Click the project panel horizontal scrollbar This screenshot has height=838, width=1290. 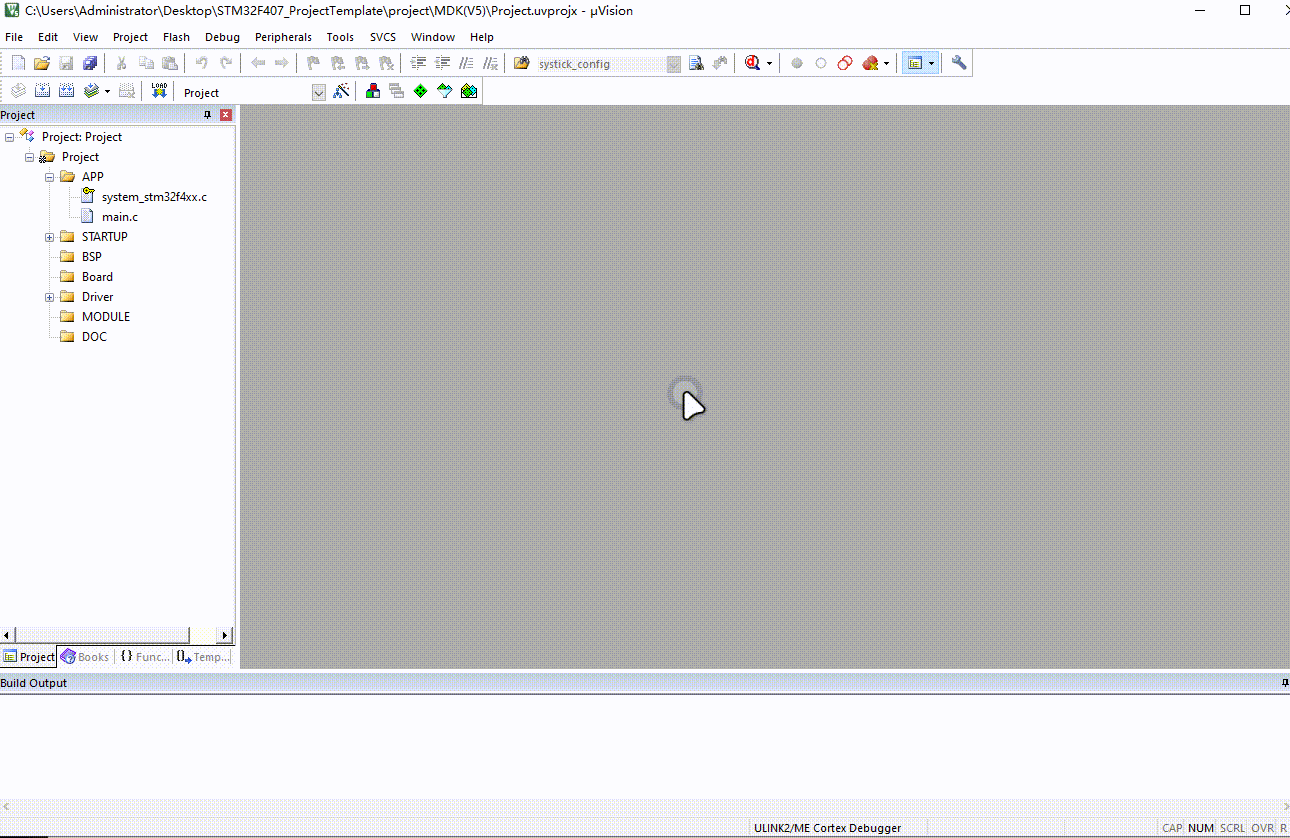click(102, 635)
